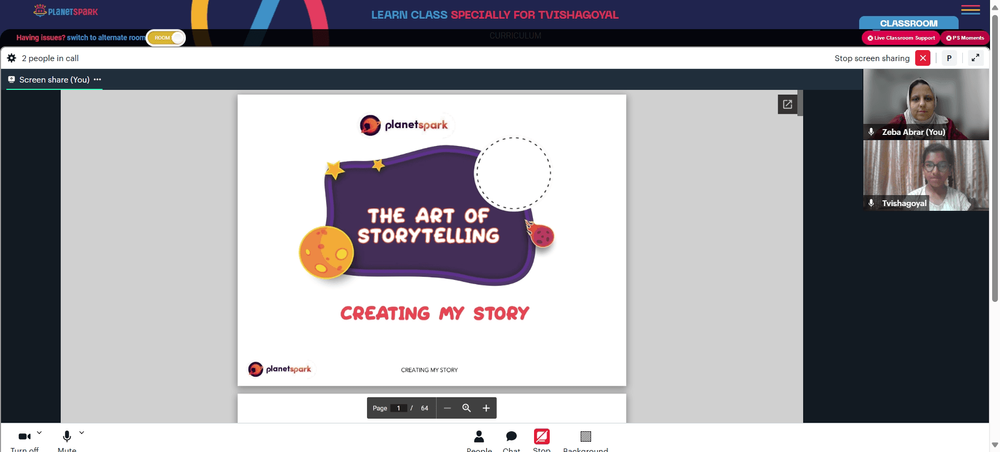Select the Screen share (You) tab
1000x452 pixels.
click(x=54, y=80)
